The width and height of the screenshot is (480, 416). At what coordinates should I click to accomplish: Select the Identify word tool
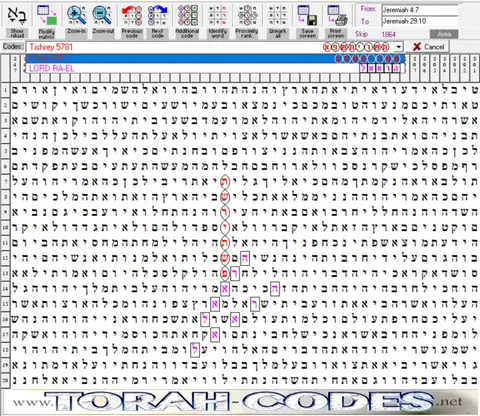(218, 15)
